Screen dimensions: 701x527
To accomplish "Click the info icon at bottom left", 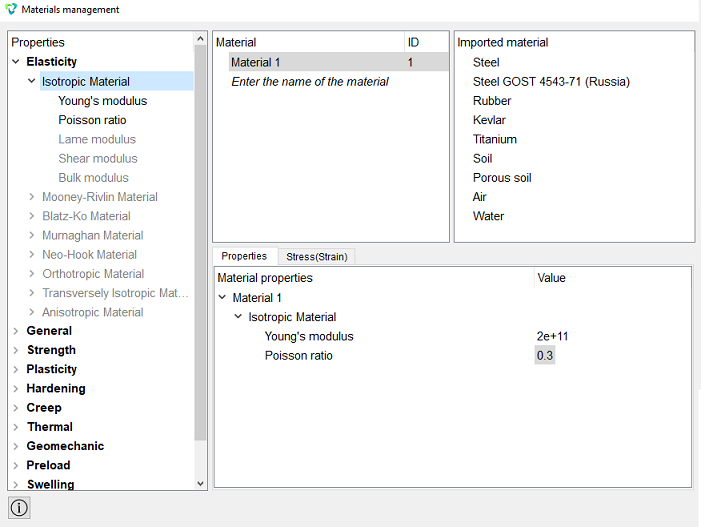I will tap(19, 508).
